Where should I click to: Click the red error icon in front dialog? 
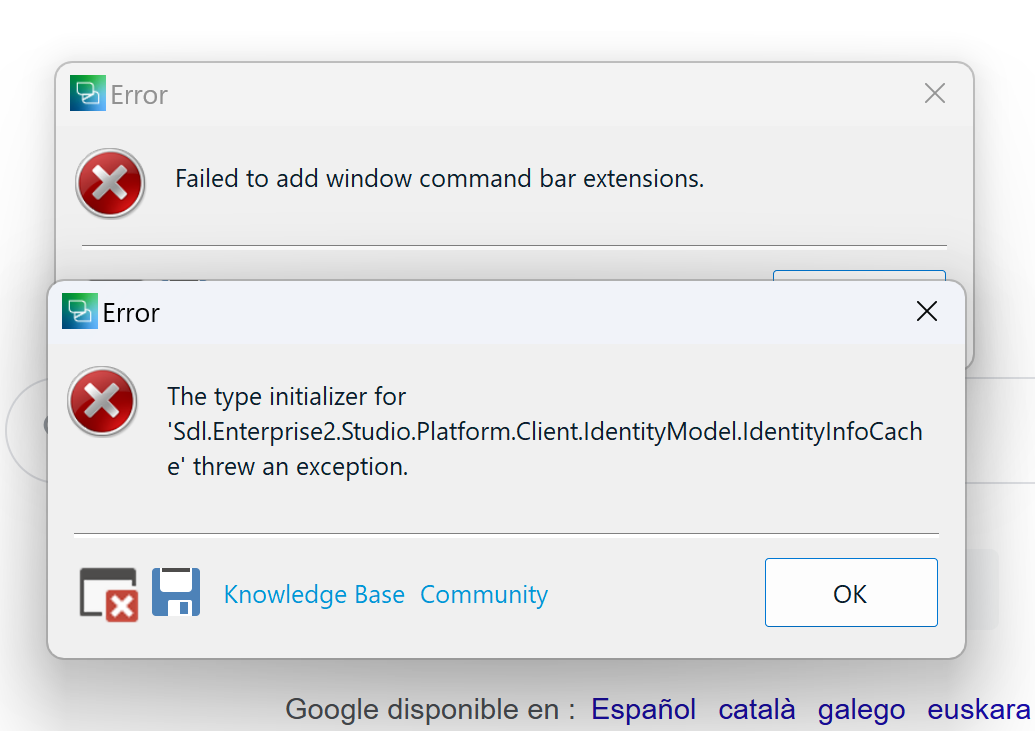pyautogui.click(x=102, y=401)
